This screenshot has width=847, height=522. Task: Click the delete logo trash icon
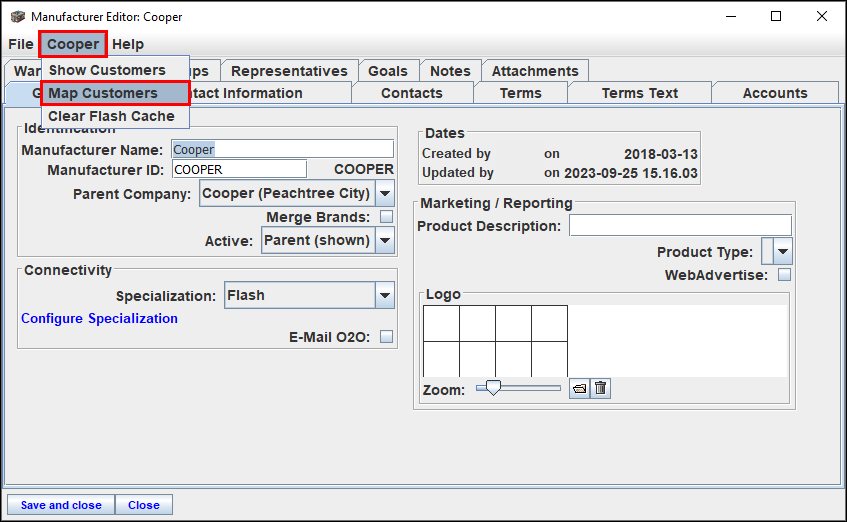[x=600, y=389]
